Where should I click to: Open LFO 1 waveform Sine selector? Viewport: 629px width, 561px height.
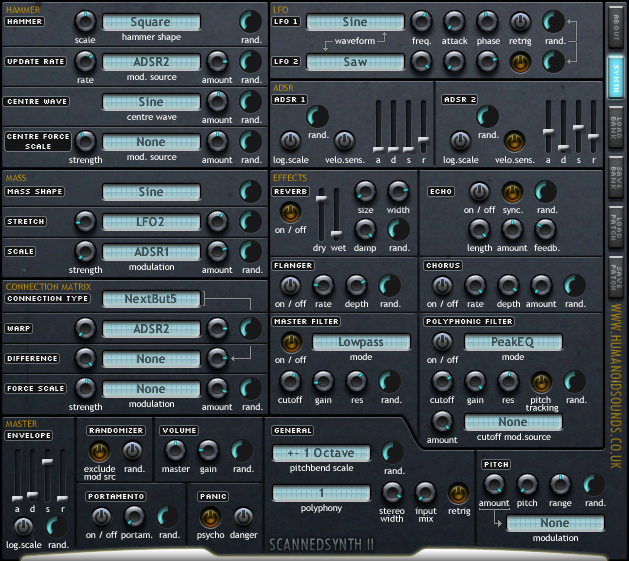coord(355,22)
